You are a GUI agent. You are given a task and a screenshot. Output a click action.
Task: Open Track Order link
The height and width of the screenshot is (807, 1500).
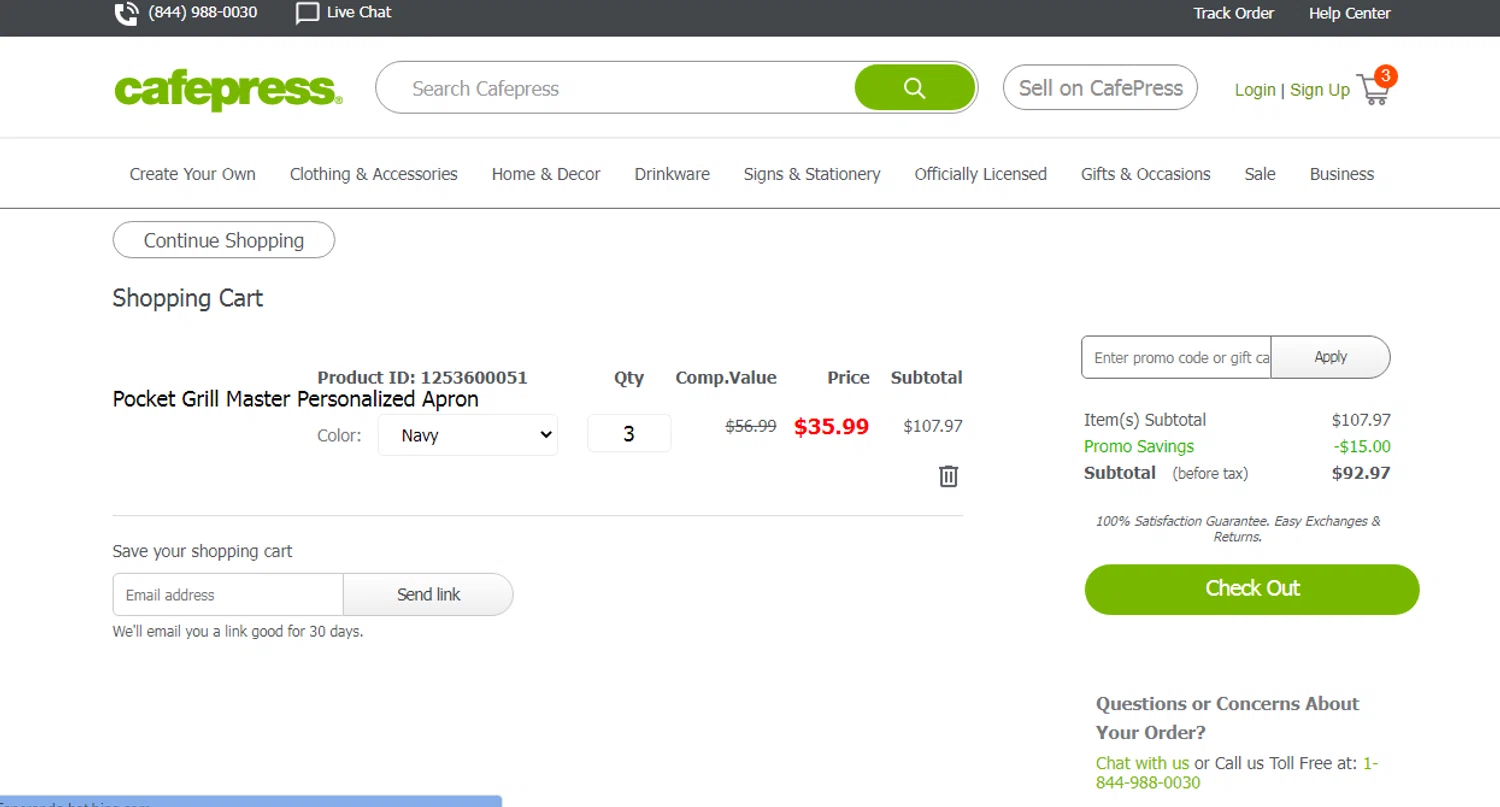[x=1233, y=13]
